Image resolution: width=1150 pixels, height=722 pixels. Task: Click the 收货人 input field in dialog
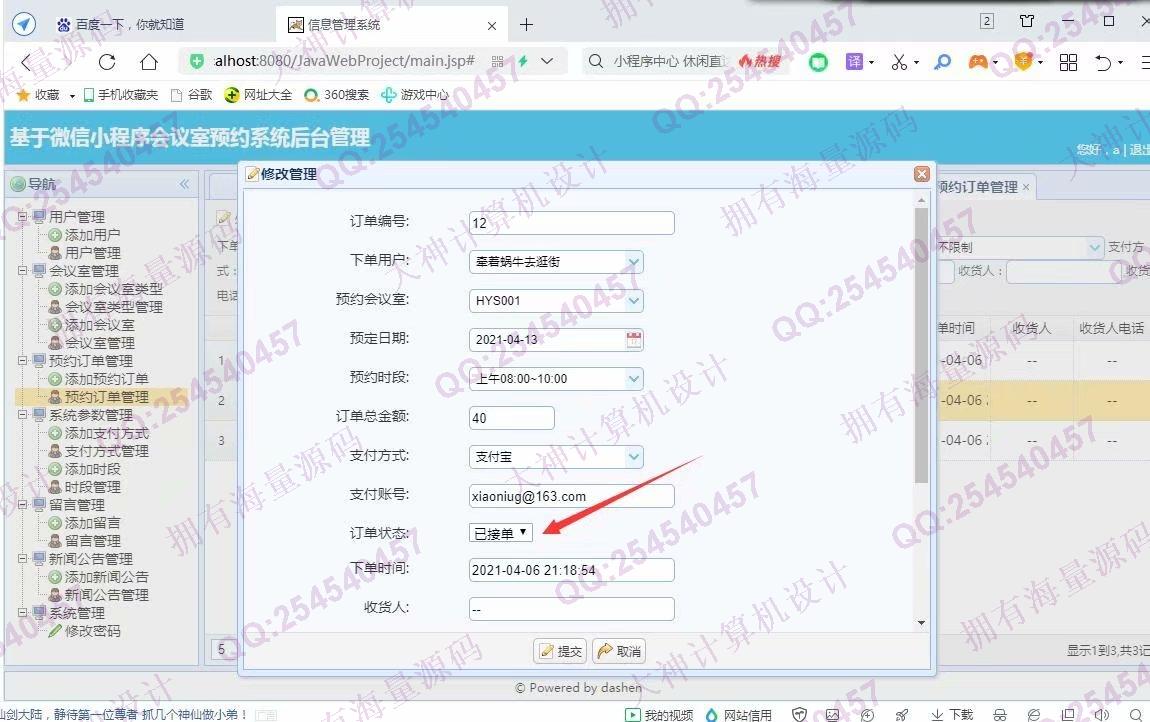tap(571, 609)
